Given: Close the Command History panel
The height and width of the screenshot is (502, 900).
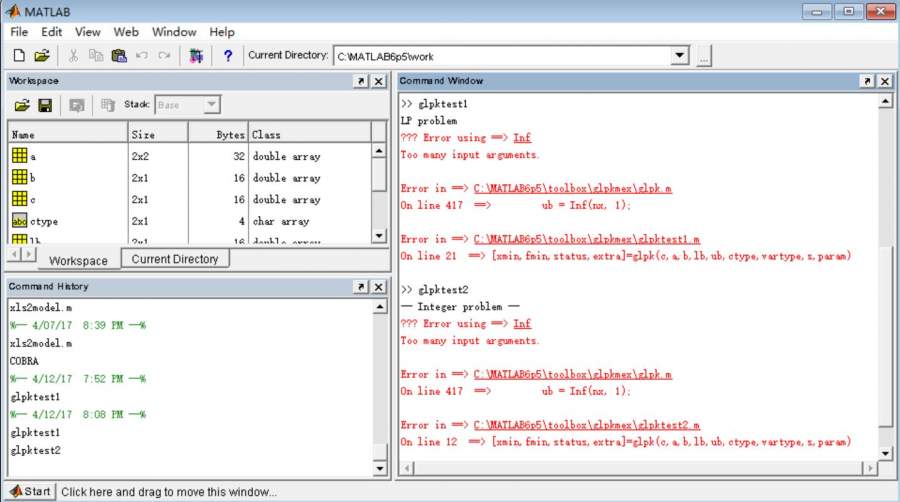Looking at the screenshot, I should pos(379,286).
